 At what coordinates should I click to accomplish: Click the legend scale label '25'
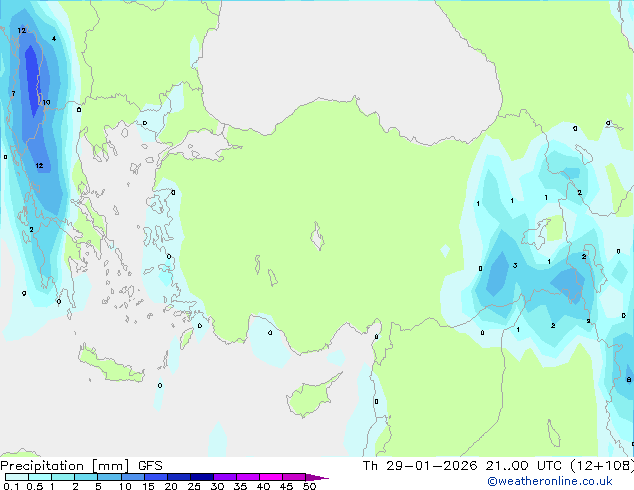coord(194,486)
